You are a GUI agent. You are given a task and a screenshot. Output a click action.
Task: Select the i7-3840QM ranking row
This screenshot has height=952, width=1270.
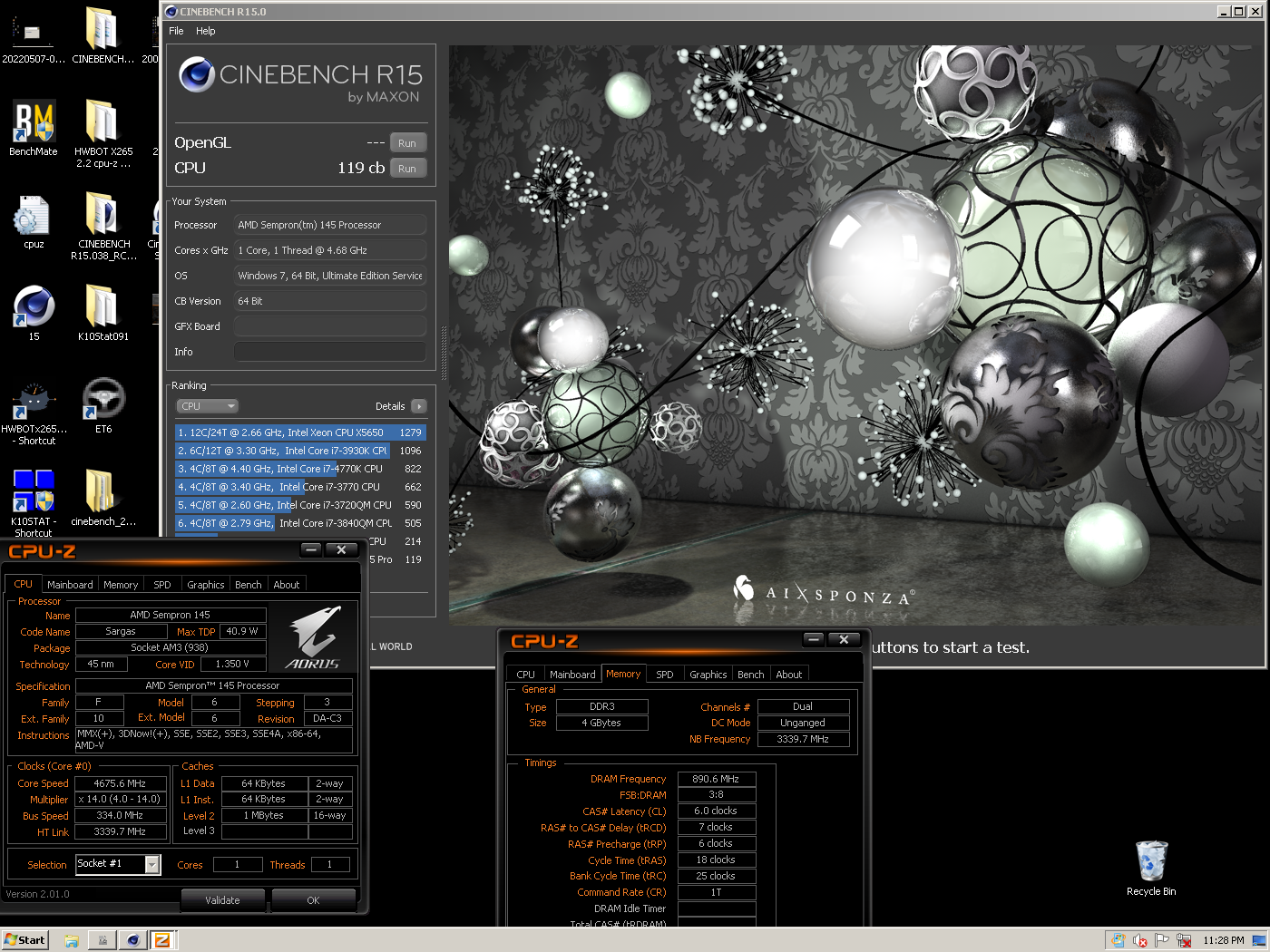pyautogui.click(x=300, y=523)
